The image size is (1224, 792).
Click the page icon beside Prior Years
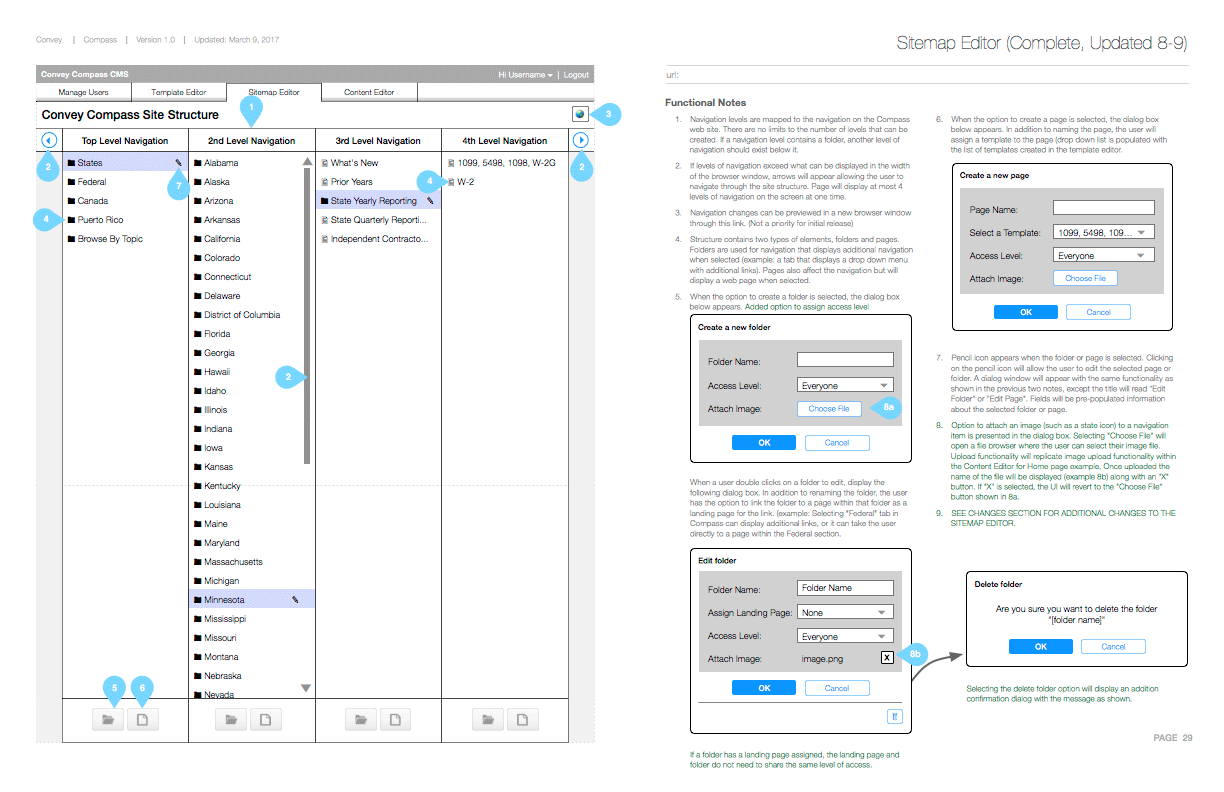[x=324, y=182]
